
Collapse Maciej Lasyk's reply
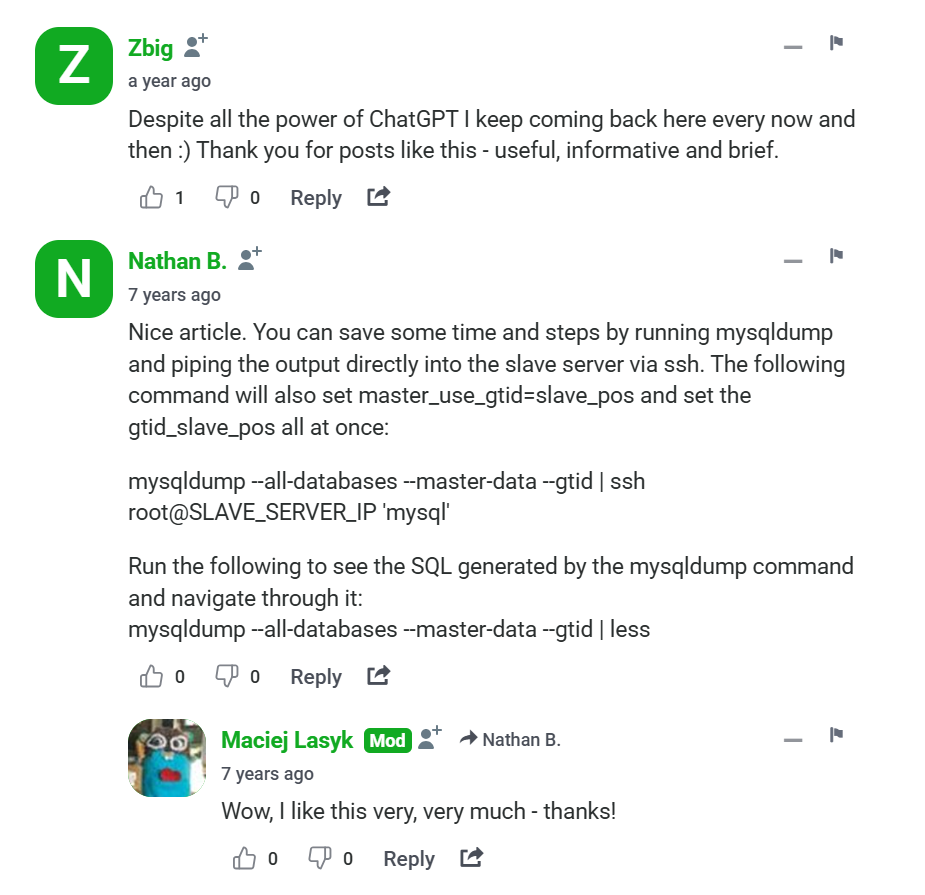793,740
